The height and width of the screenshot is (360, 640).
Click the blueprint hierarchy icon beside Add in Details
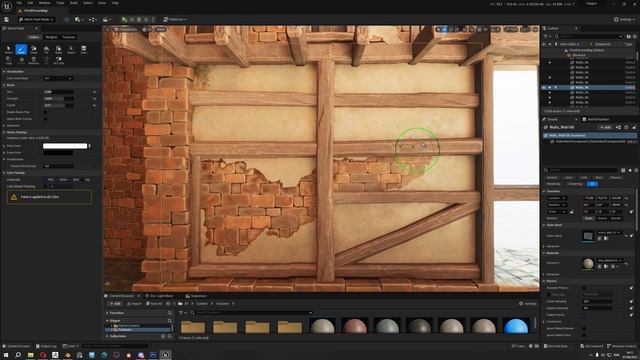(618, 127)
